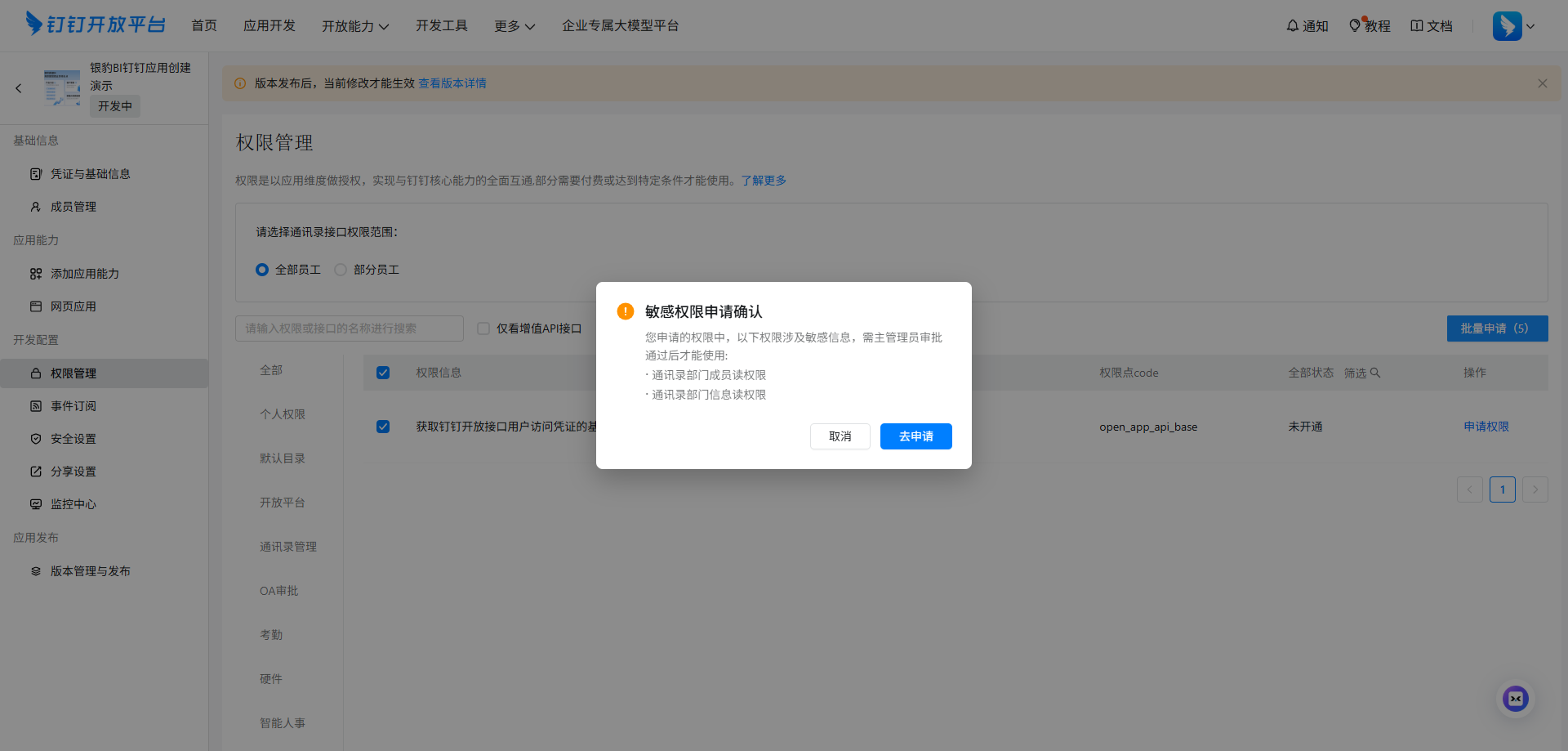The height and width of the screenshot is (751, 1568).
Task: Click the 去申请 button in the dialog
Action: tap(915, 436)
